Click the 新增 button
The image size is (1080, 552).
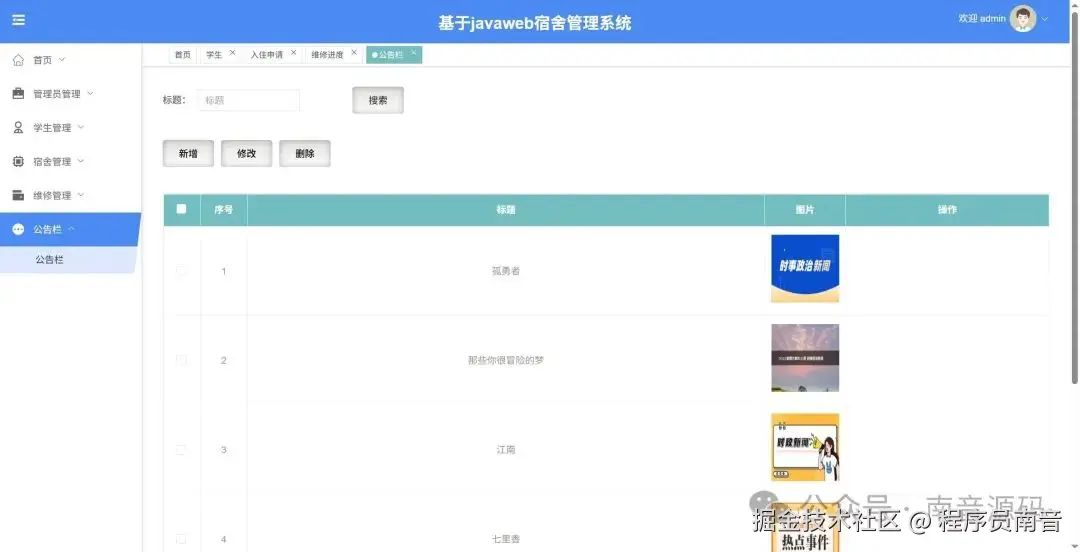point(188,154)
